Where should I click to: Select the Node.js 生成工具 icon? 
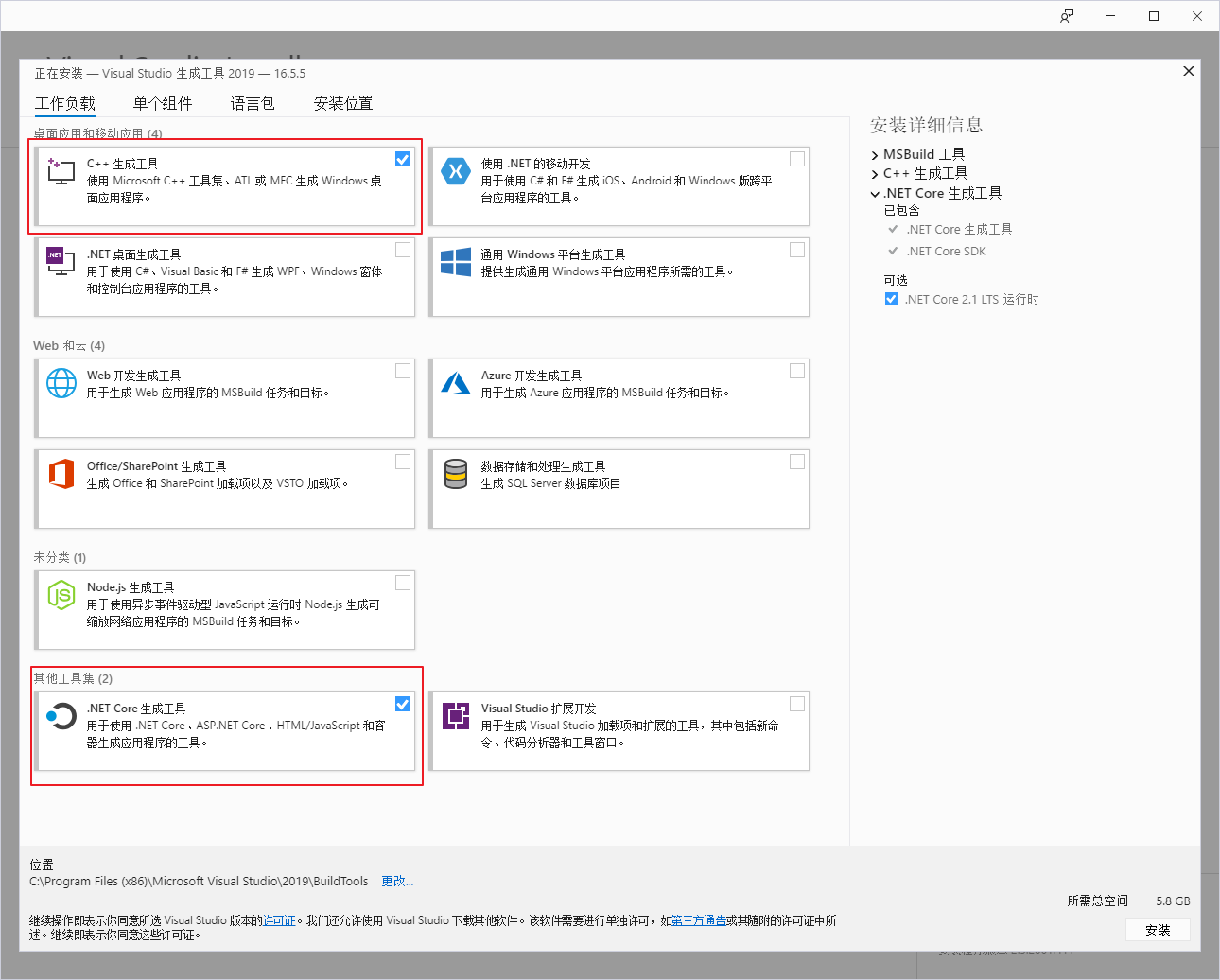(x=61, y=594)
